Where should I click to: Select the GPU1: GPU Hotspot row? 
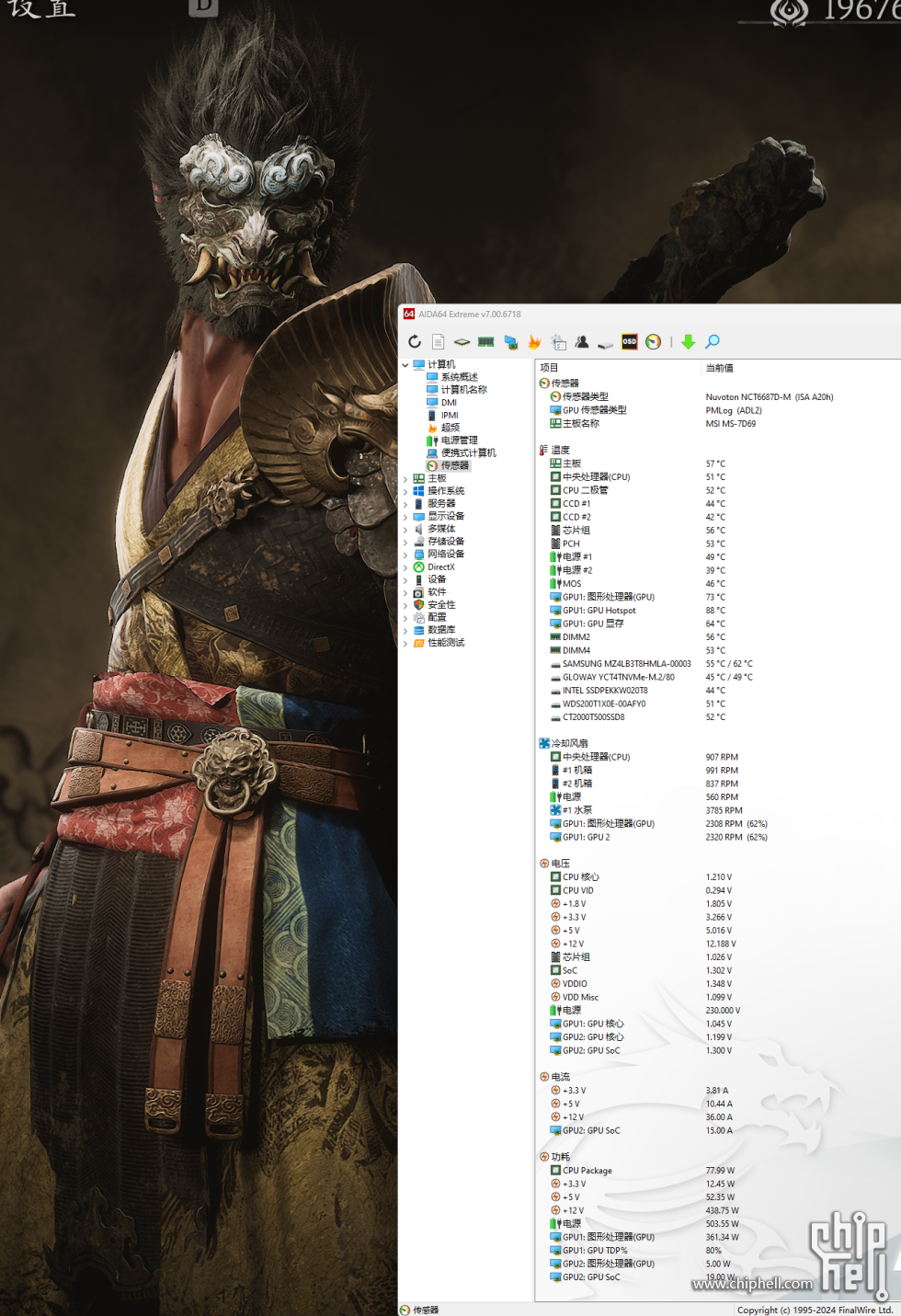(x=599, y=611)
